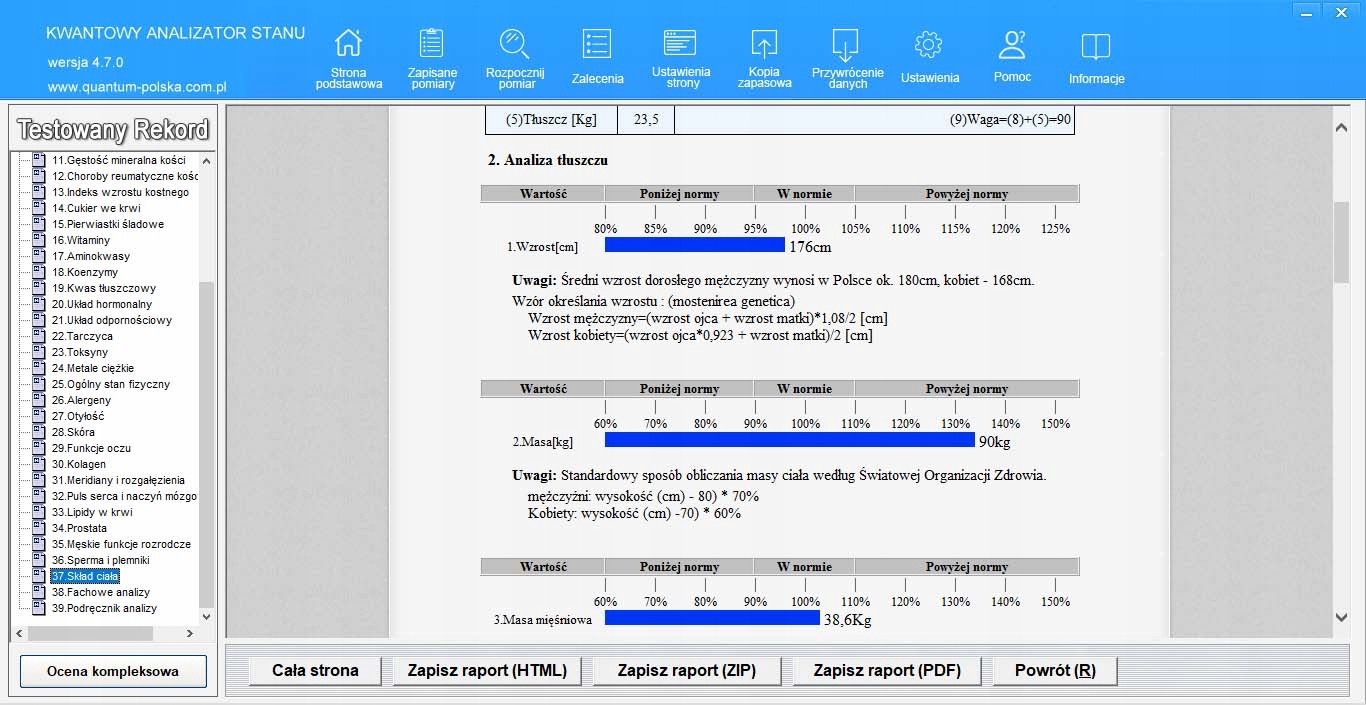The width and height of the screenshot is (1366, 705).
Task: Click the report pane scroll-down arrow
Action: 1342,617
